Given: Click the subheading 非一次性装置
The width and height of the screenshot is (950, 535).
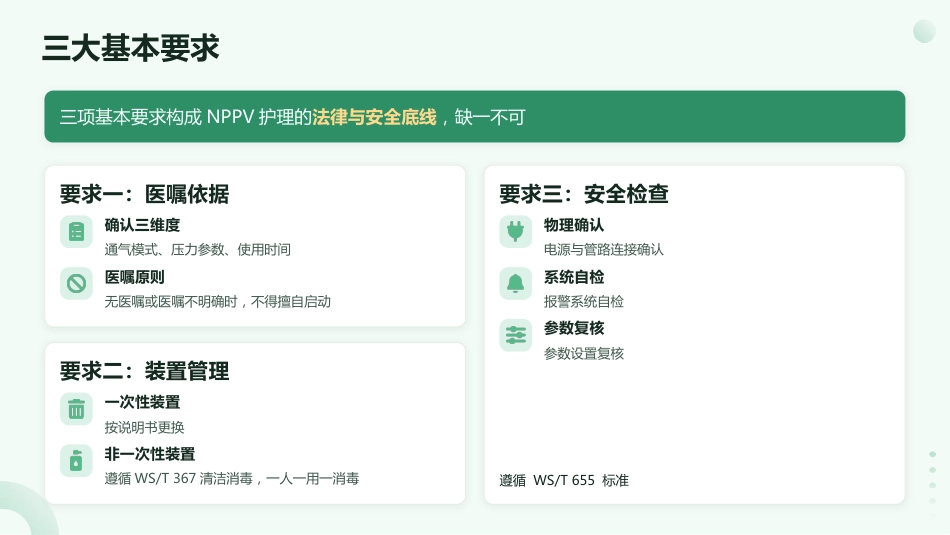Looking at the screenshot, I should [x=150, y=454].
